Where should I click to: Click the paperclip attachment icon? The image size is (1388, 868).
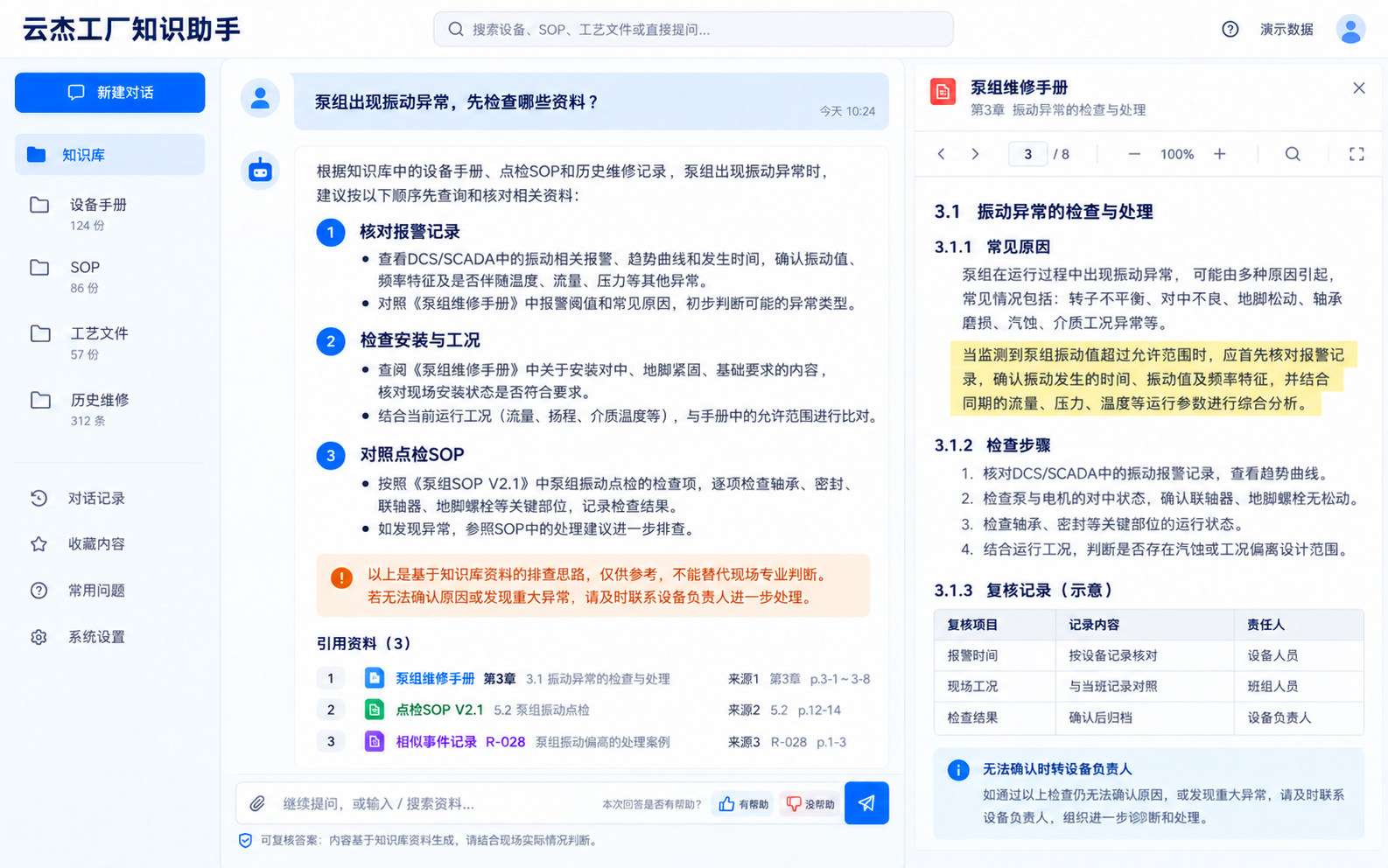click(257, 803)
